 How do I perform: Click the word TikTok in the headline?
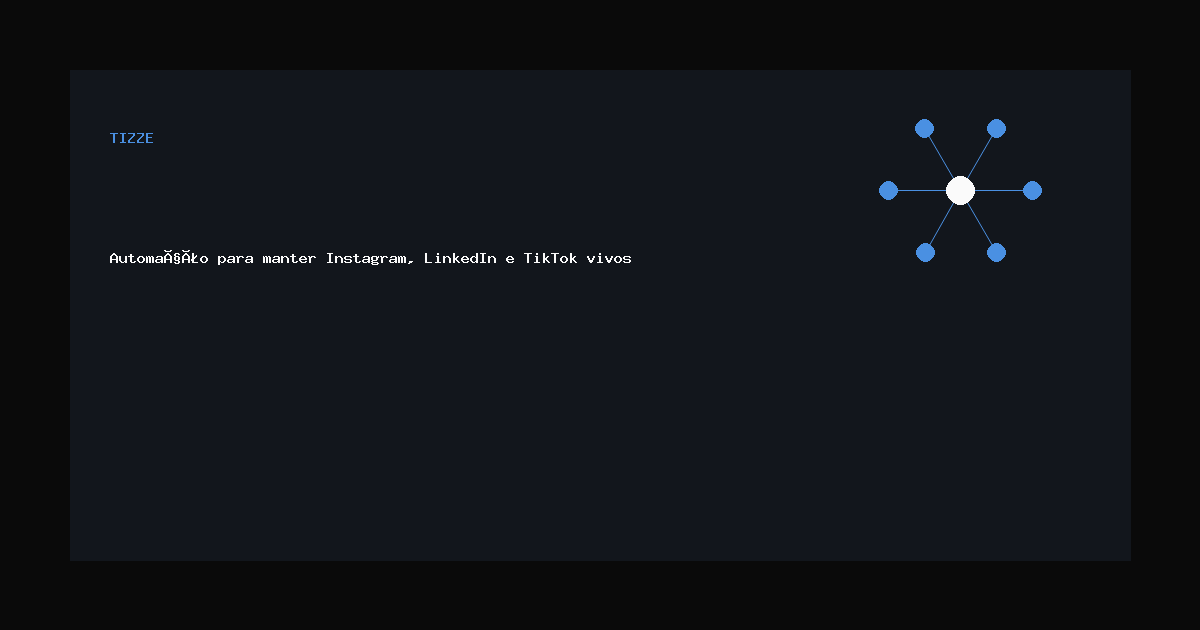click(550, 258)
